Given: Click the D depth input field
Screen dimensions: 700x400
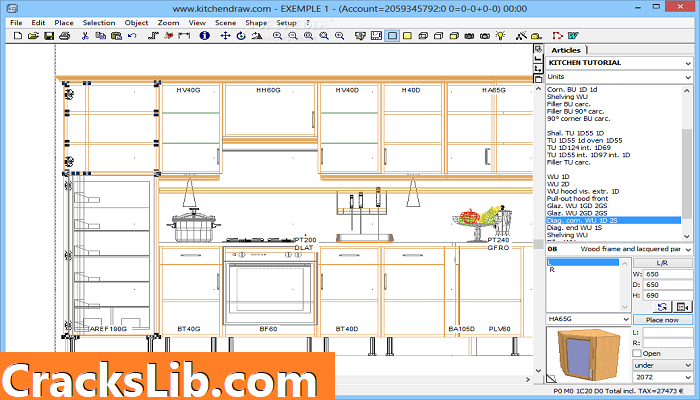Looking at the screenshot, I should (x=668, y=284).
